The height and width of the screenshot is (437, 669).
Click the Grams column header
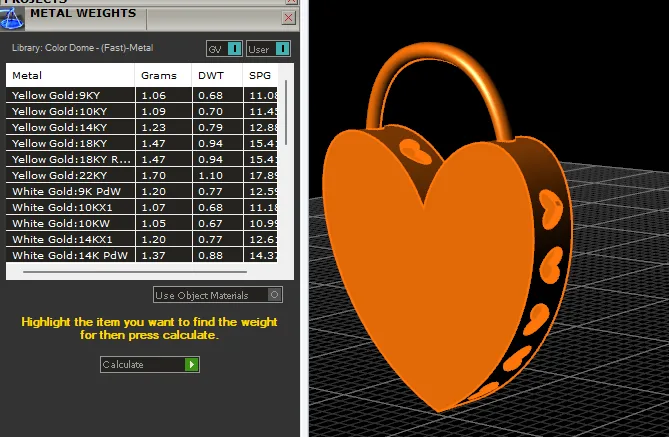pos(163,76)
